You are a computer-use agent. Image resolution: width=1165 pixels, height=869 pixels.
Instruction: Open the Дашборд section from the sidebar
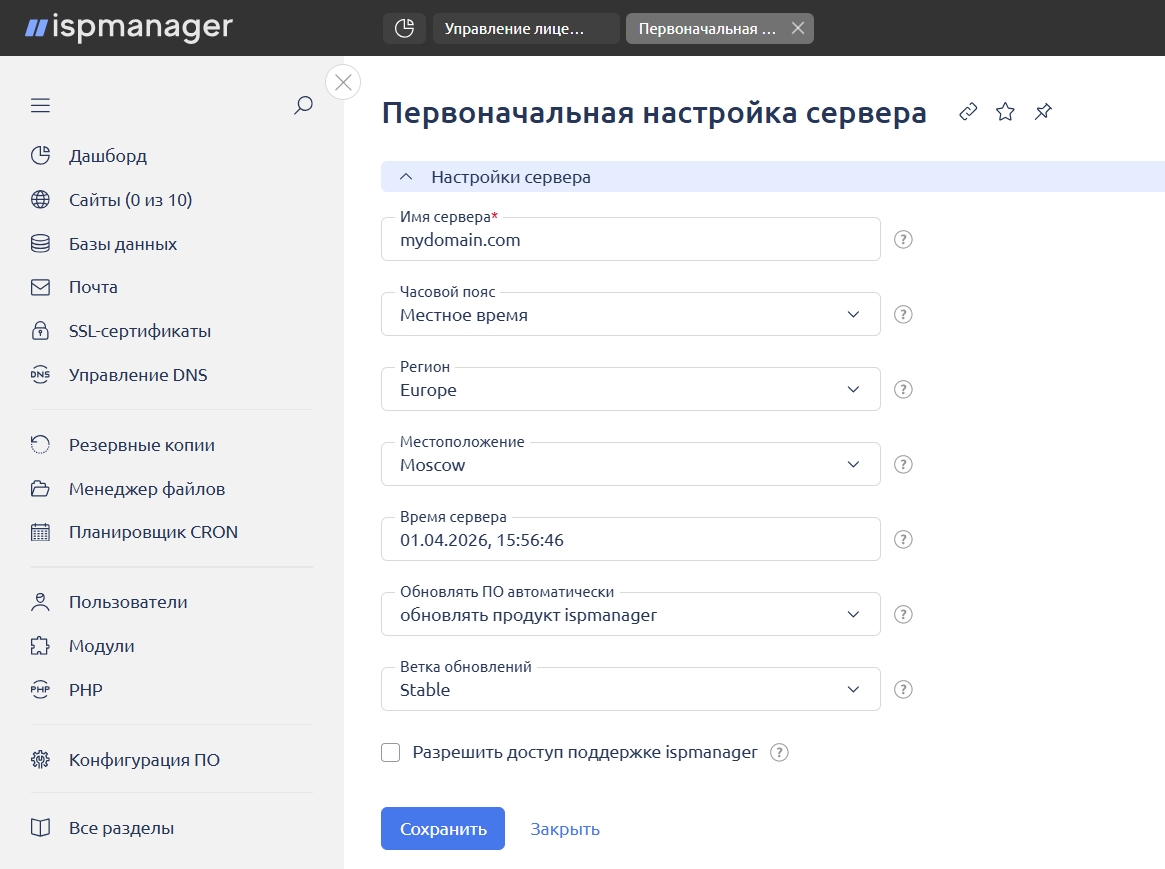click(106, 155)
